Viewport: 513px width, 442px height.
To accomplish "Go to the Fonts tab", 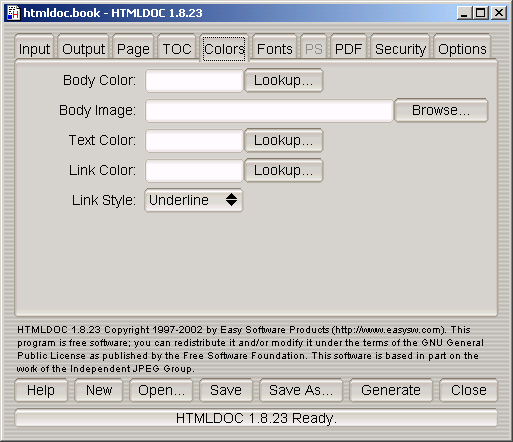I will pyautogui.click(x=274, y=48).
